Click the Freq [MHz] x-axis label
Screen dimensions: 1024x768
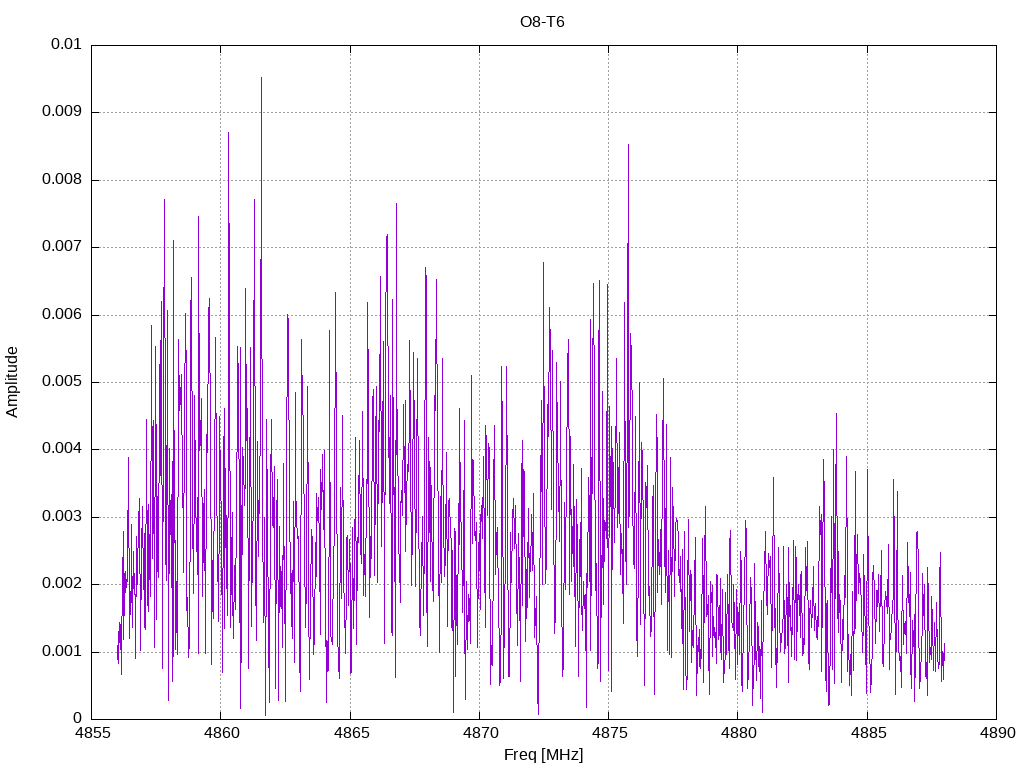[x=543, y=755]
